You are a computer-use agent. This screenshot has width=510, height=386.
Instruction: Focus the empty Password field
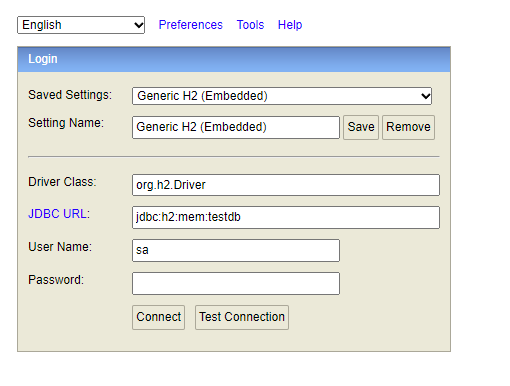click(236, 284)
